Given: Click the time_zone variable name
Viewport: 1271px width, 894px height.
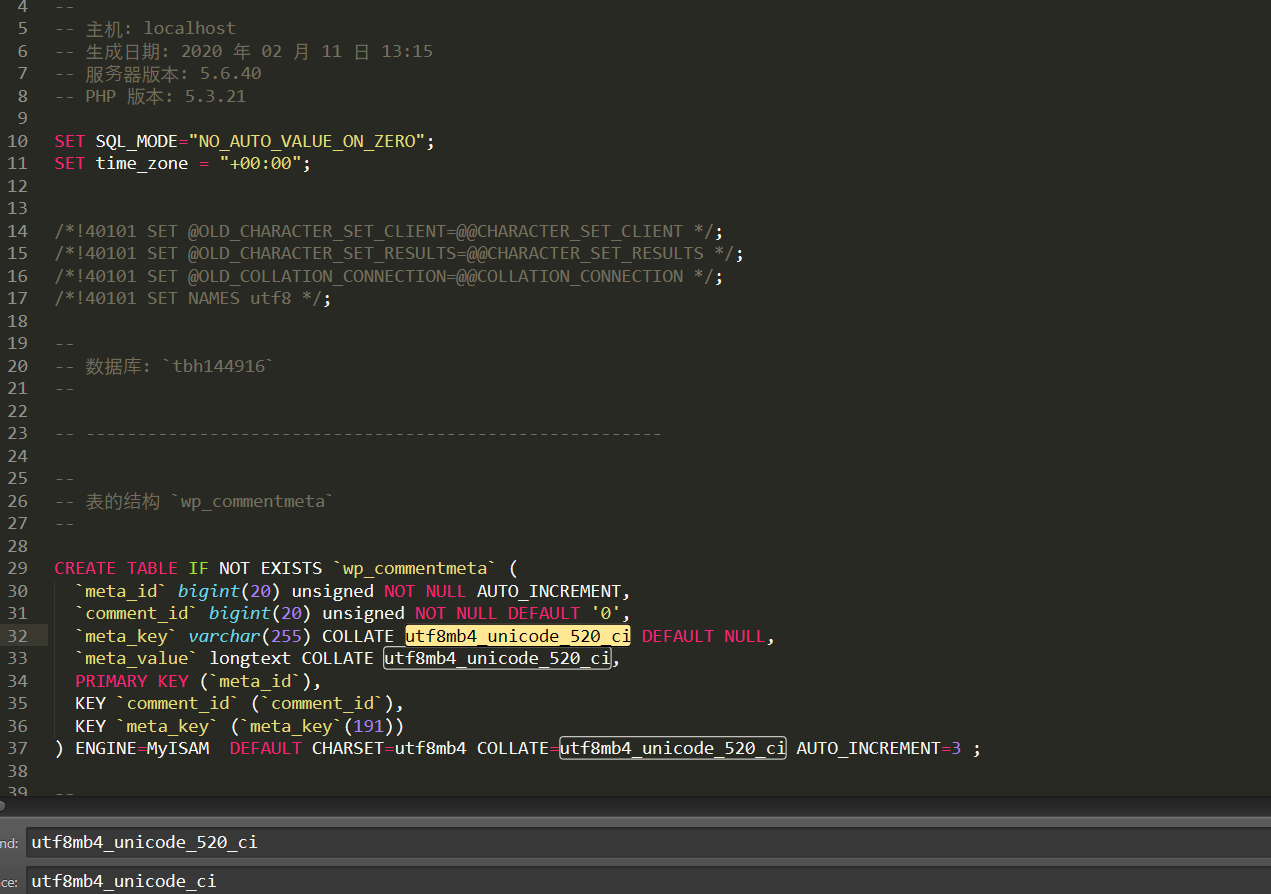Looking at the screenshot, I should [x=141, y=163].
